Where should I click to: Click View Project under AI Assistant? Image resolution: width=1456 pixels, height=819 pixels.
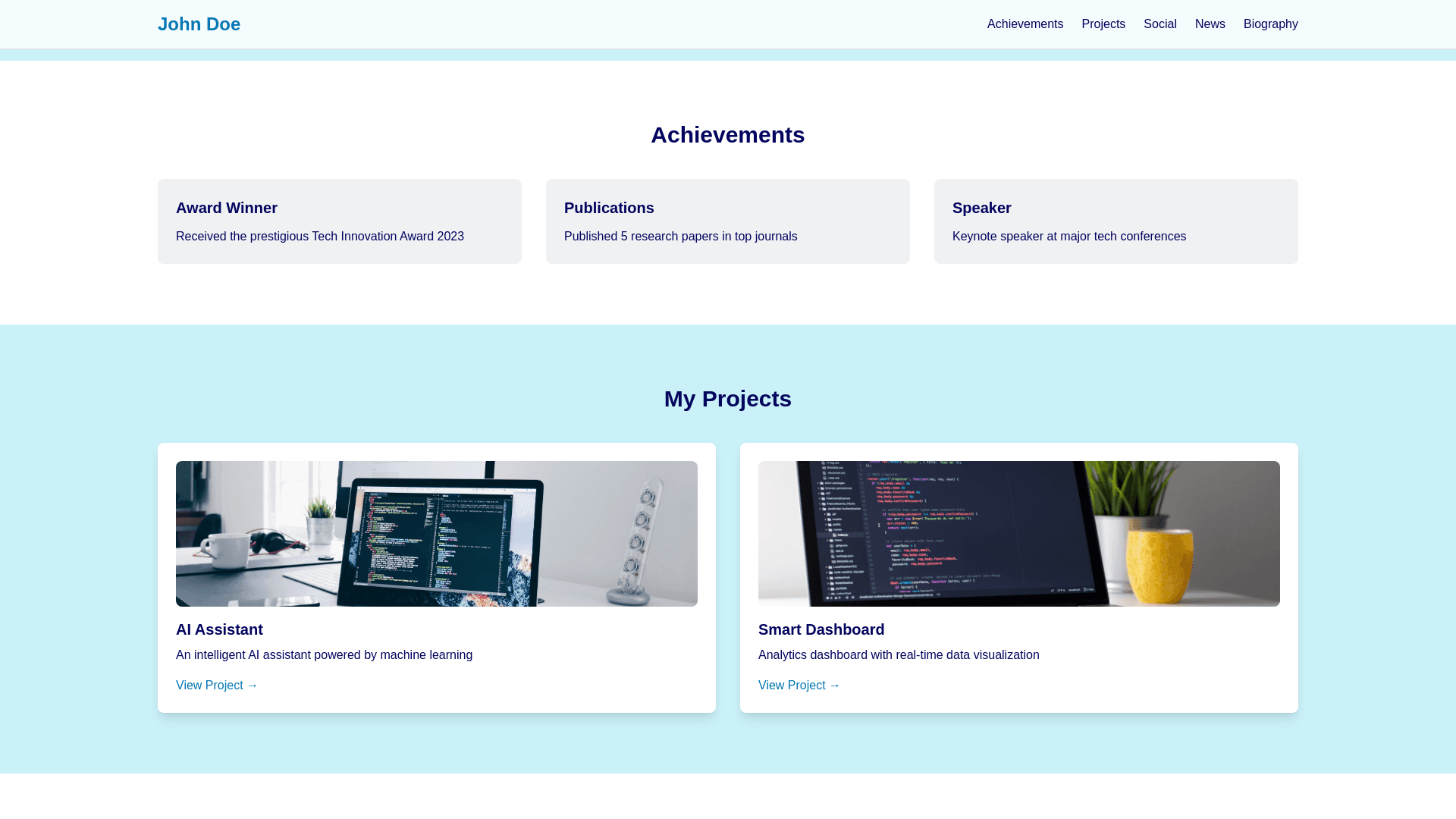pyautogui.click(x=217, y=685)
